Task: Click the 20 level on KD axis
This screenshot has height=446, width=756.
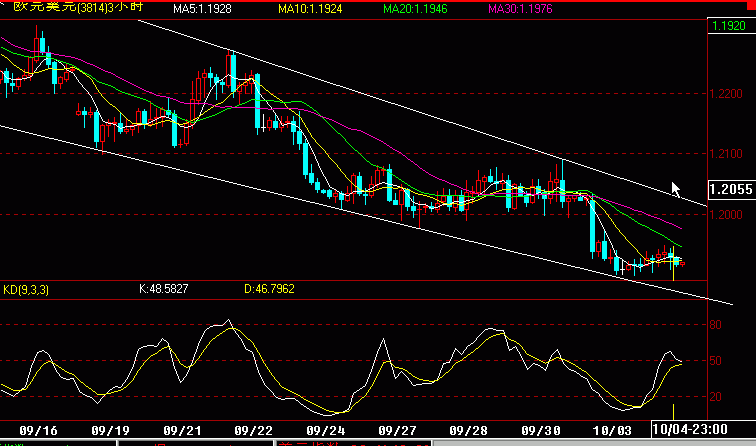Action: pyautogui.click(x=716, y=397)
